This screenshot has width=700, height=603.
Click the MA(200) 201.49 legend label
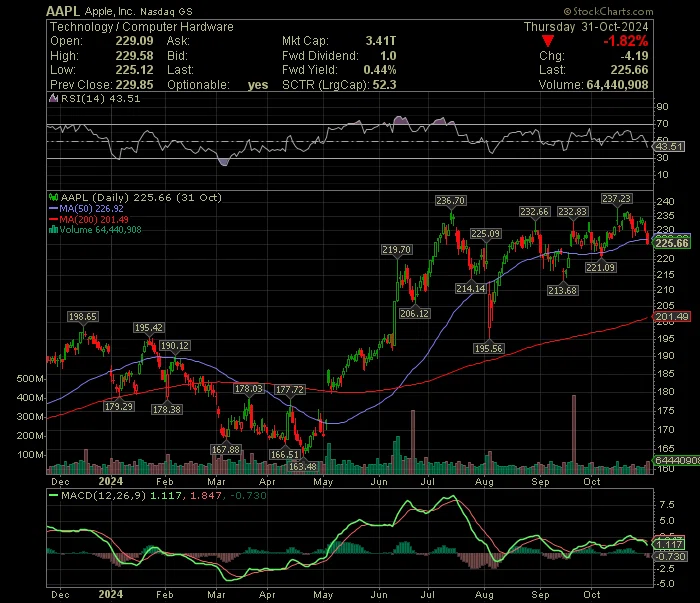(x=94, y=220)
